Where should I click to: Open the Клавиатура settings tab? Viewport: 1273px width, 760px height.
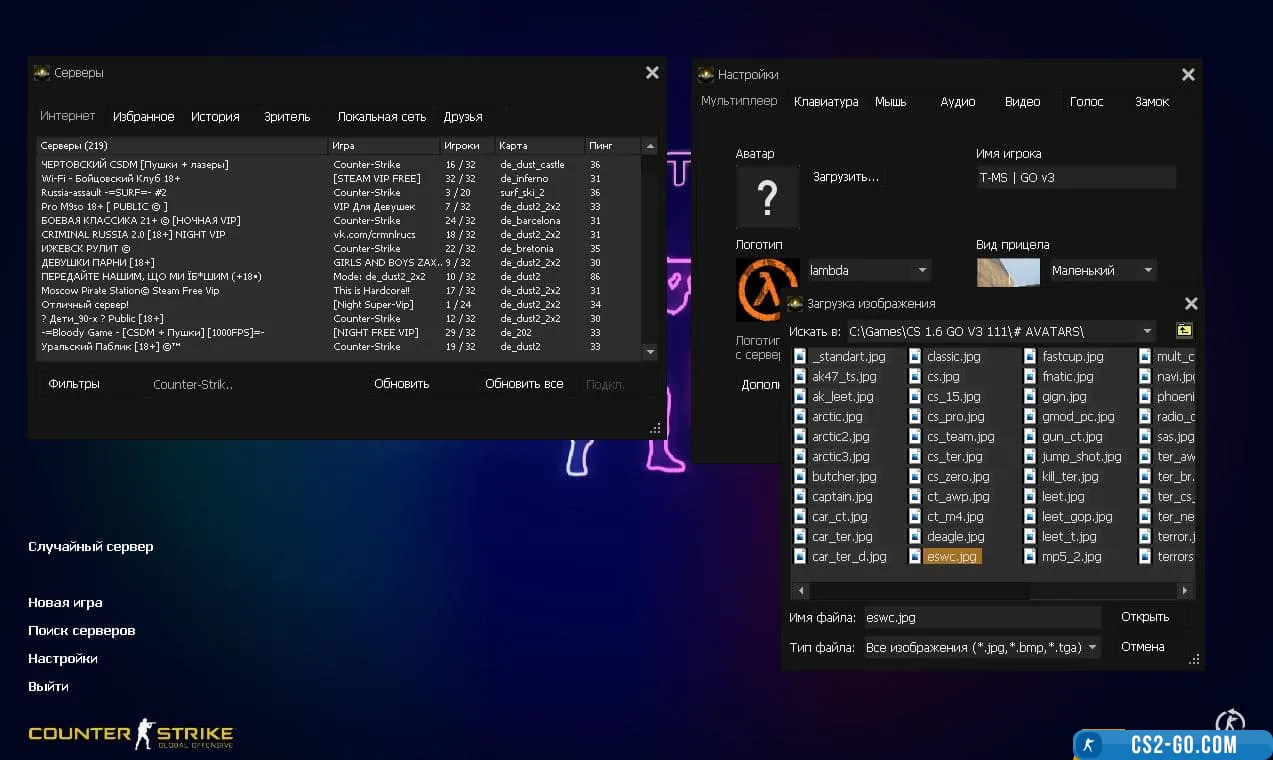point(826,102)
